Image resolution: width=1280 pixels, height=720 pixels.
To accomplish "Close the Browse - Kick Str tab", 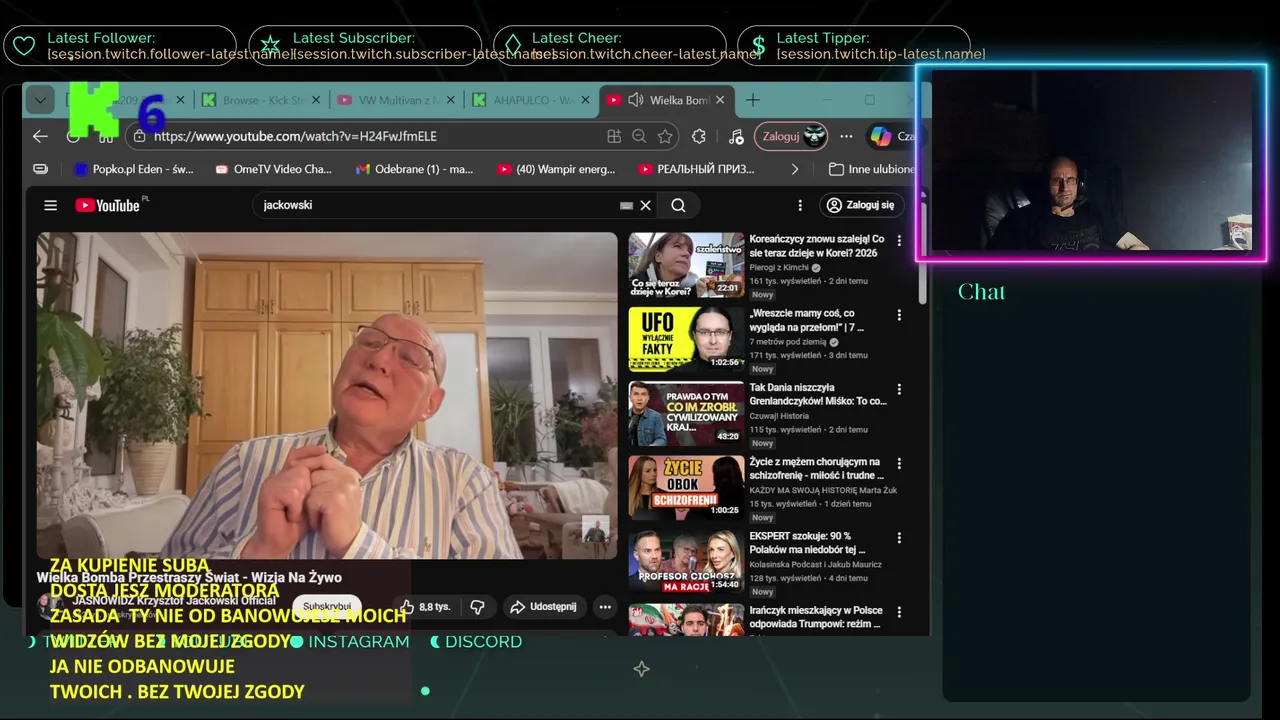I will 316,100.
